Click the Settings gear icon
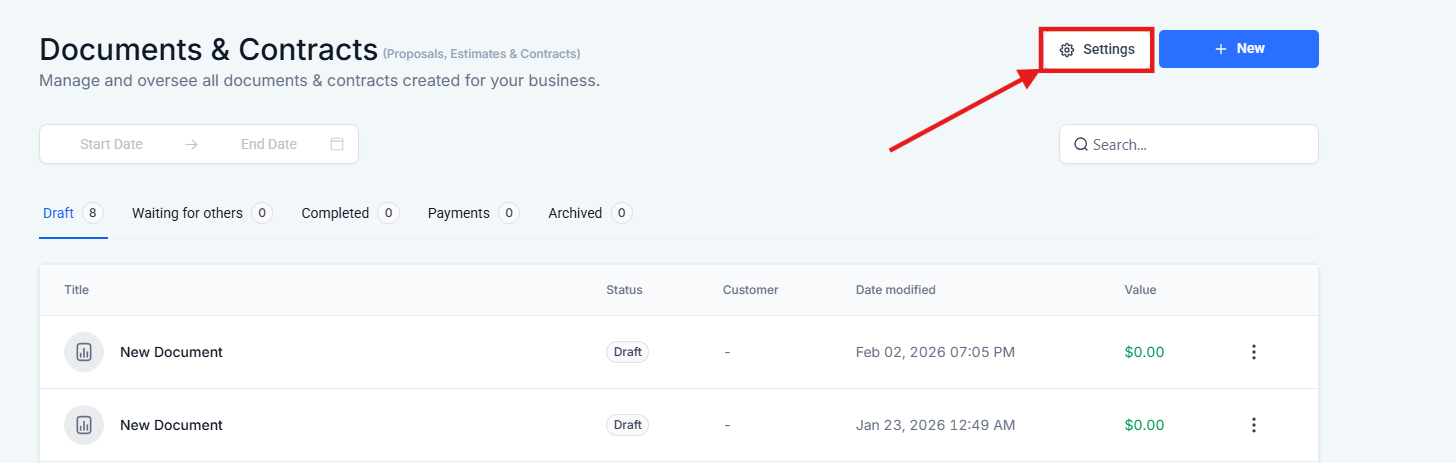The image size is (1456, 463). (1067, 50)
